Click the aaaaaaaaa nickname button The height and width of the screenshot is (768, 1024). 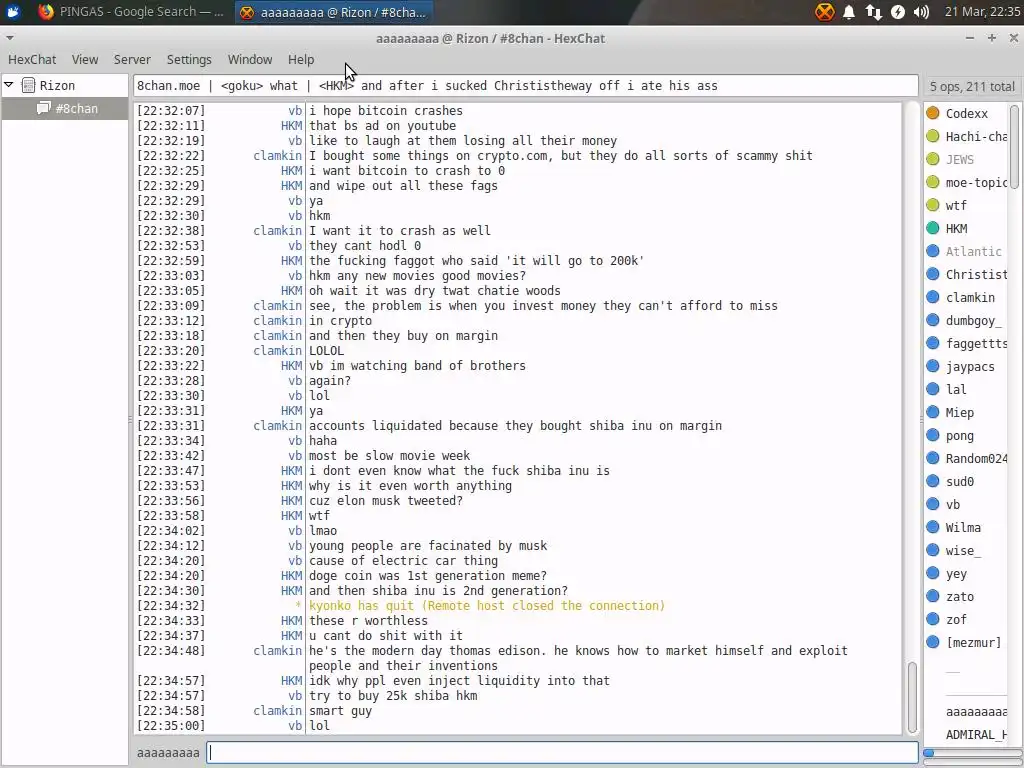[168, 752]
